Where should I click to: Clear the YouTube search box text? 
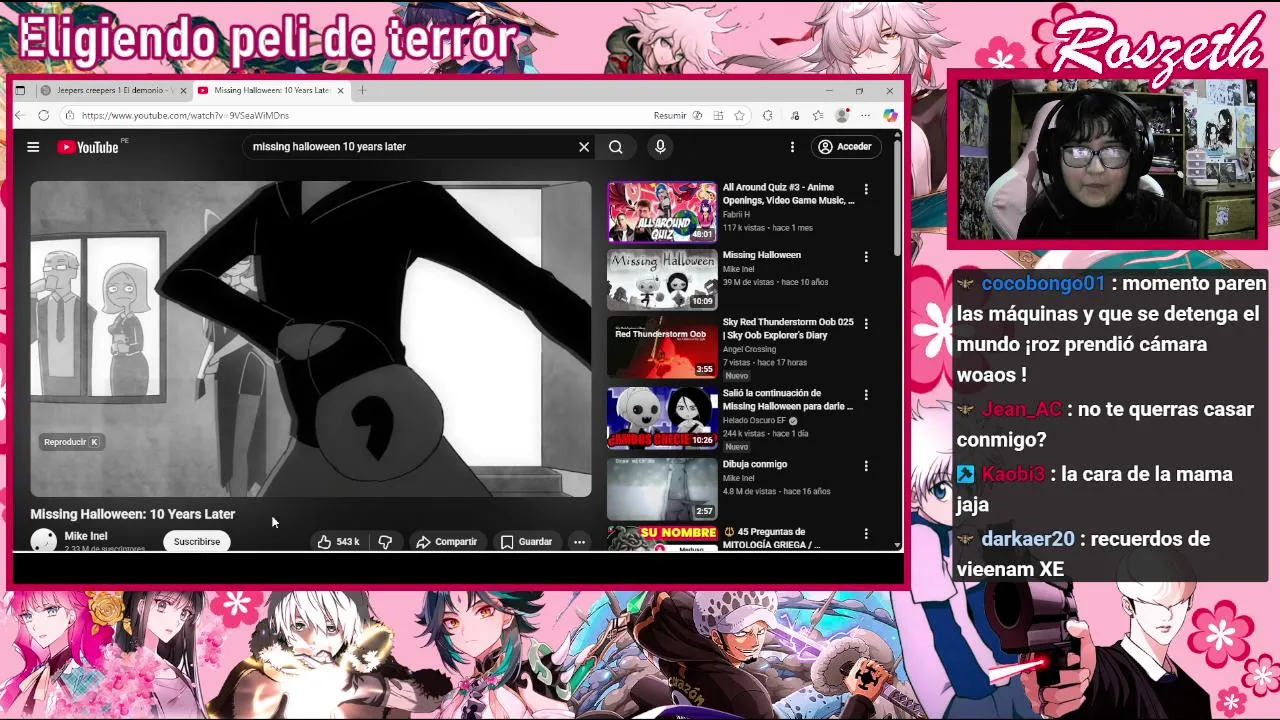coord(584,147)
